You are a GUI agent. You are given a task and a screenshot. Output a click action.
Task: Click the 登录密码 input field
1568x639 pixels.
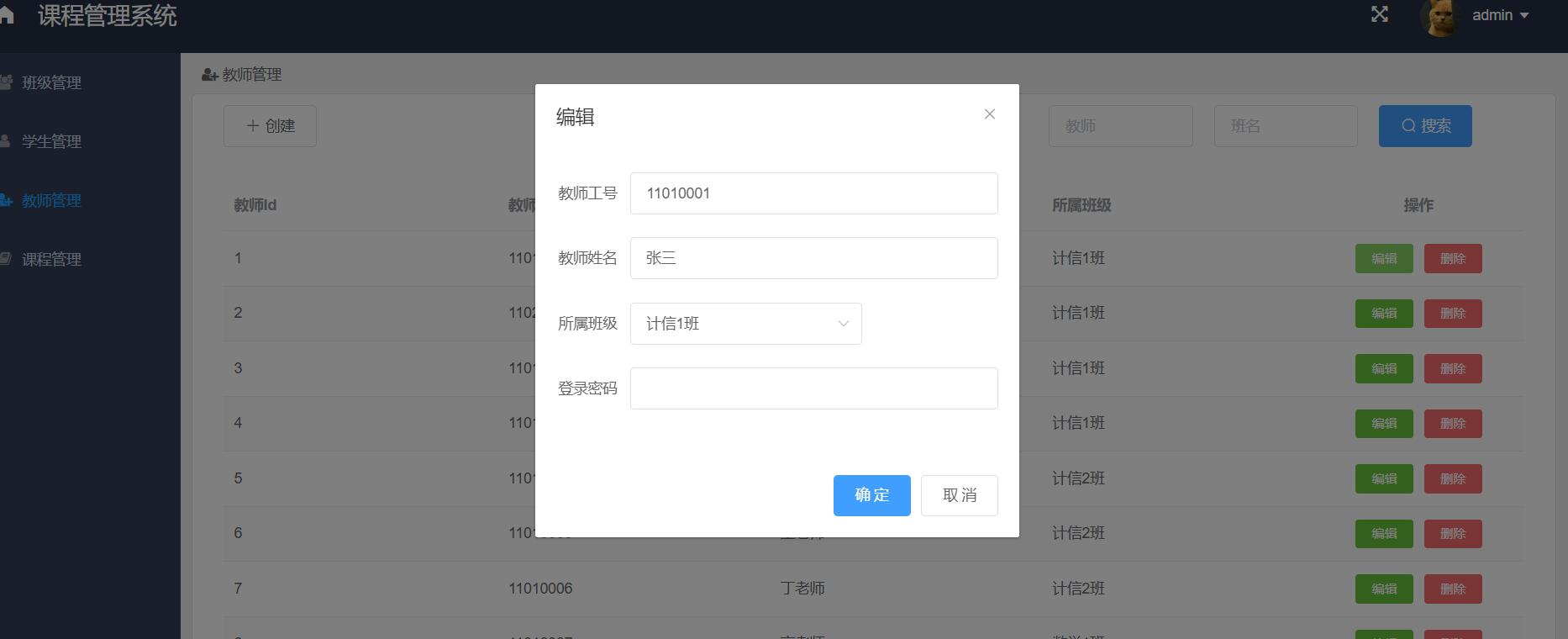(814, 388)
